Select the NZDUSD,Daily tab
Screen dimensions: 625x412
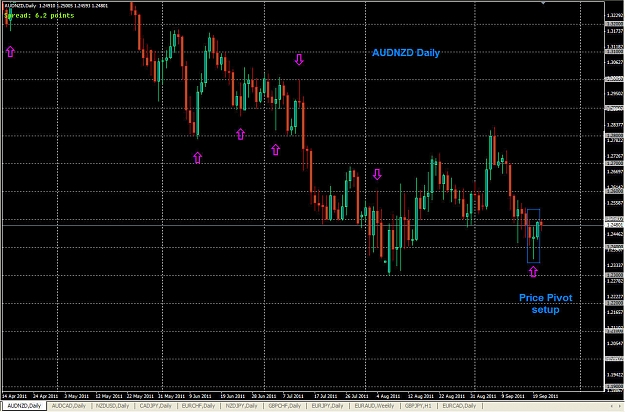(112, 406)
